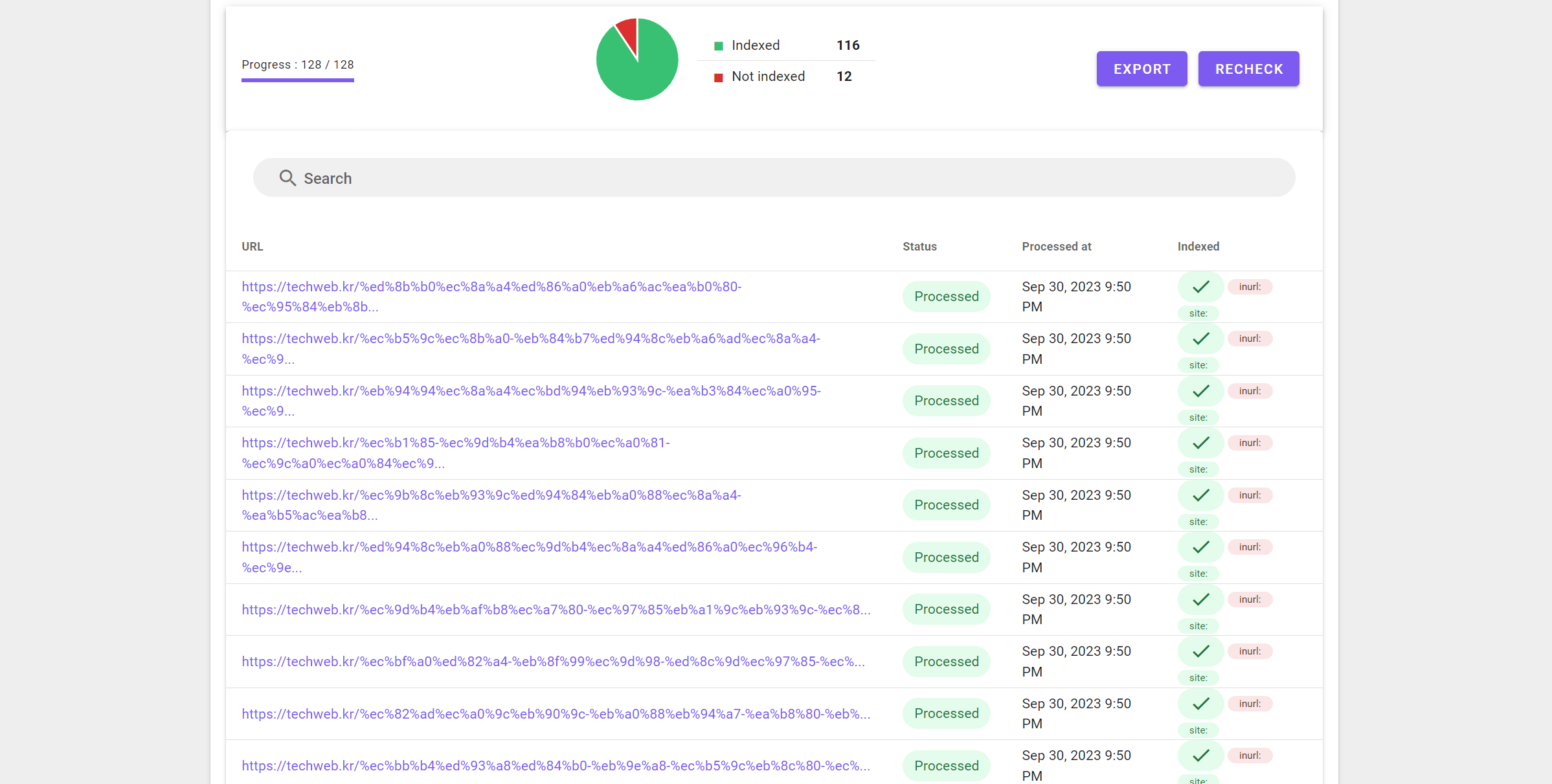Open the techweb.kr link starting %ec%bf%a0
1552x784 pixels.
[553, 661]
